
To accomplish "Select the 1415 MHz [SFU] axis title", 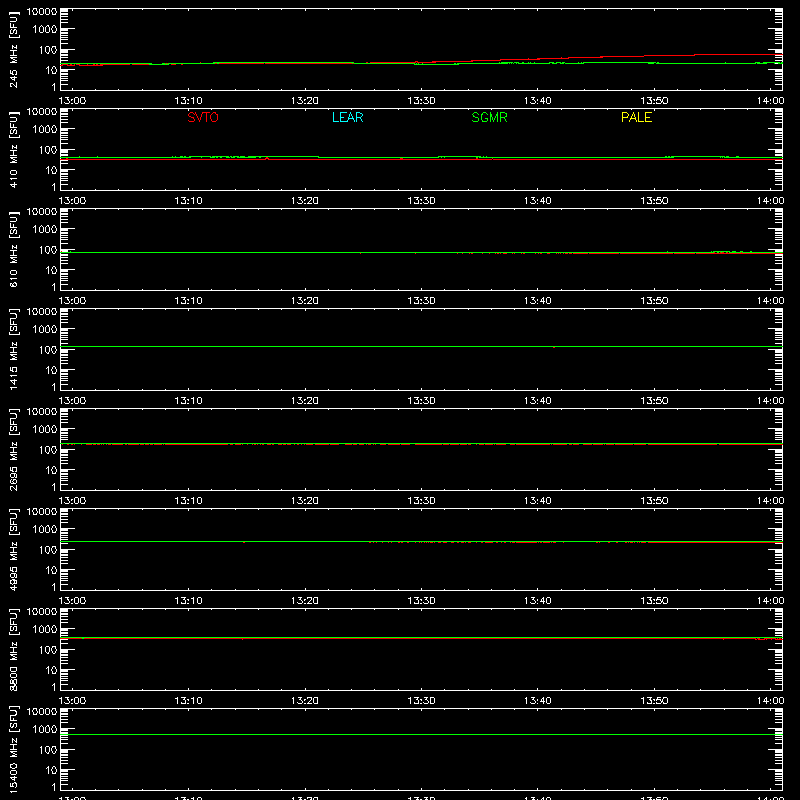I will (x=14, y=349).
